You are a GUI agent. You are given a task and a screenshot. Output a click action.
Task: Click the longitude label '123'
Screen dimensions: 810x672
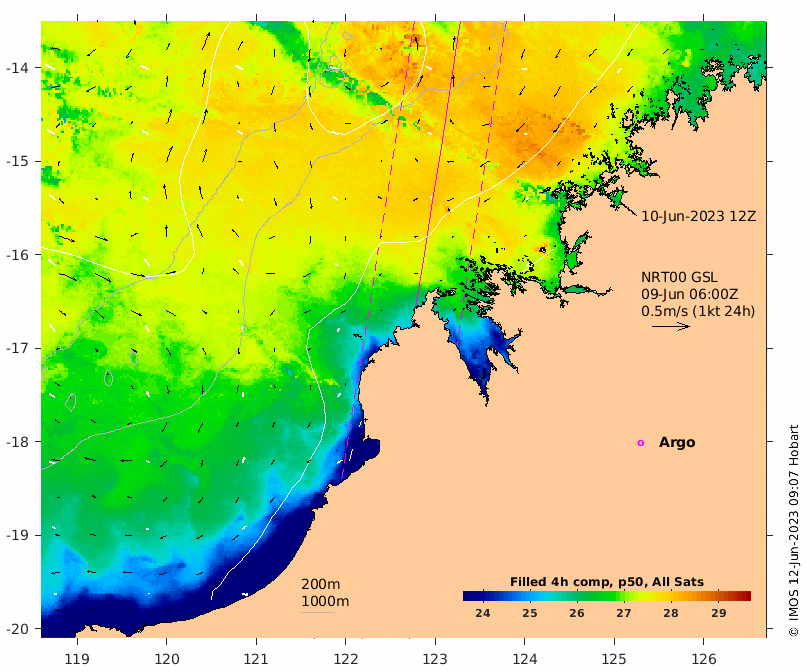435,659
